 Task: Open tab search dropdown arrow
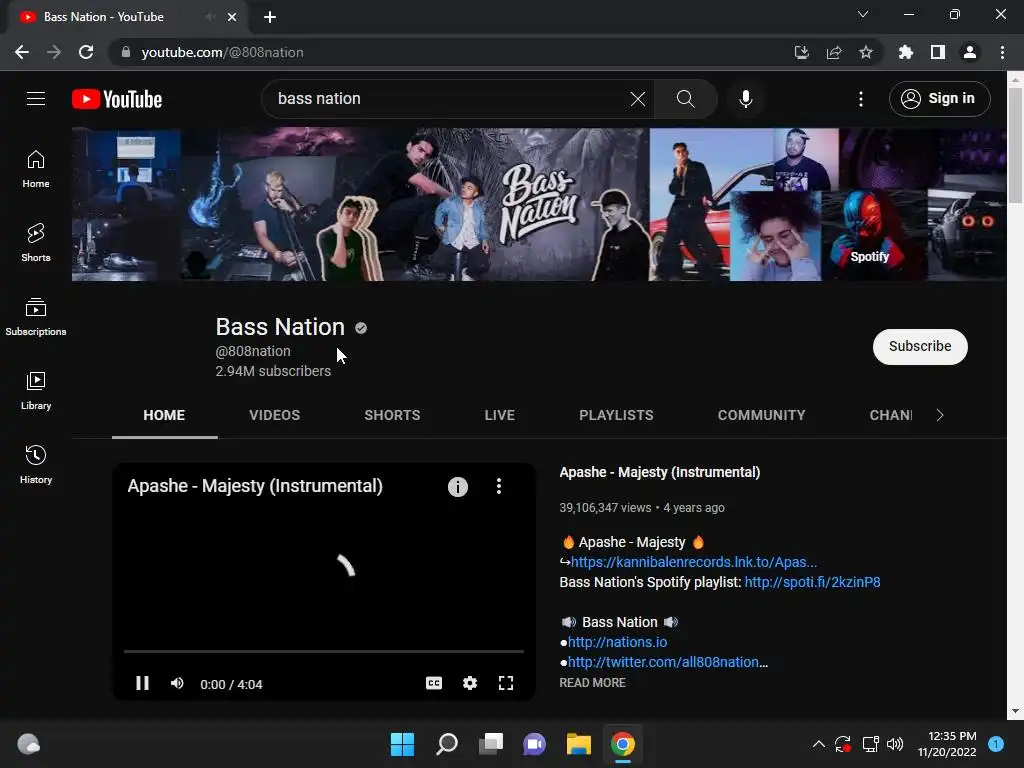(863, 14)
